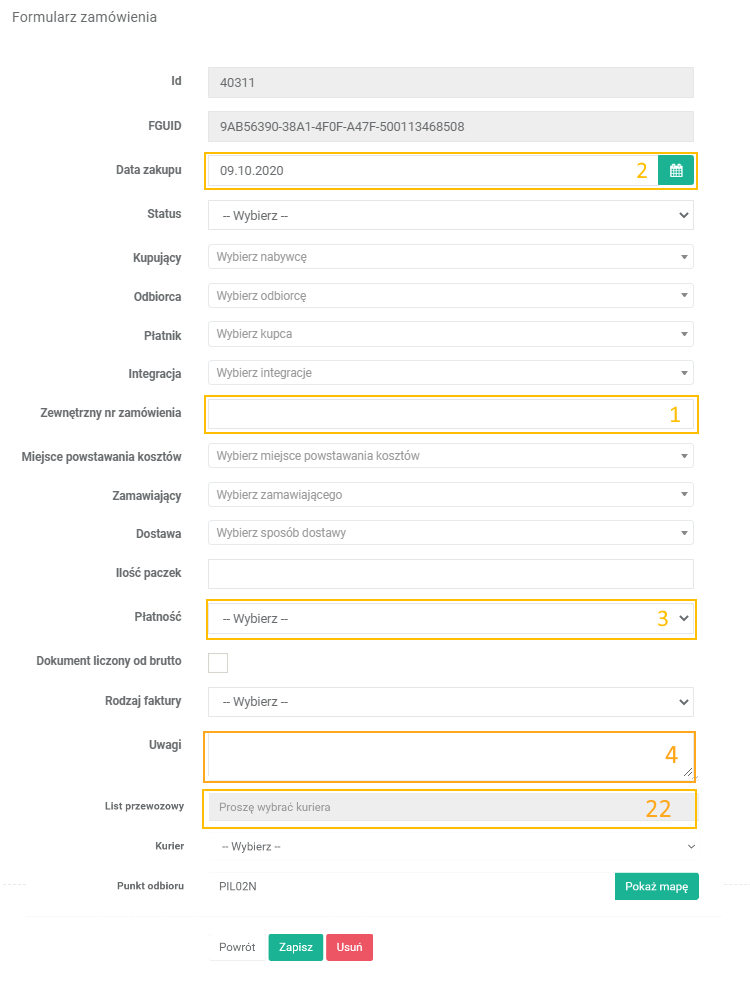Image resolution: width=750 pixels, height=1000 pixels.
Task: Expand the Rodzaj faktury dropdown
Action: [450, 702]
